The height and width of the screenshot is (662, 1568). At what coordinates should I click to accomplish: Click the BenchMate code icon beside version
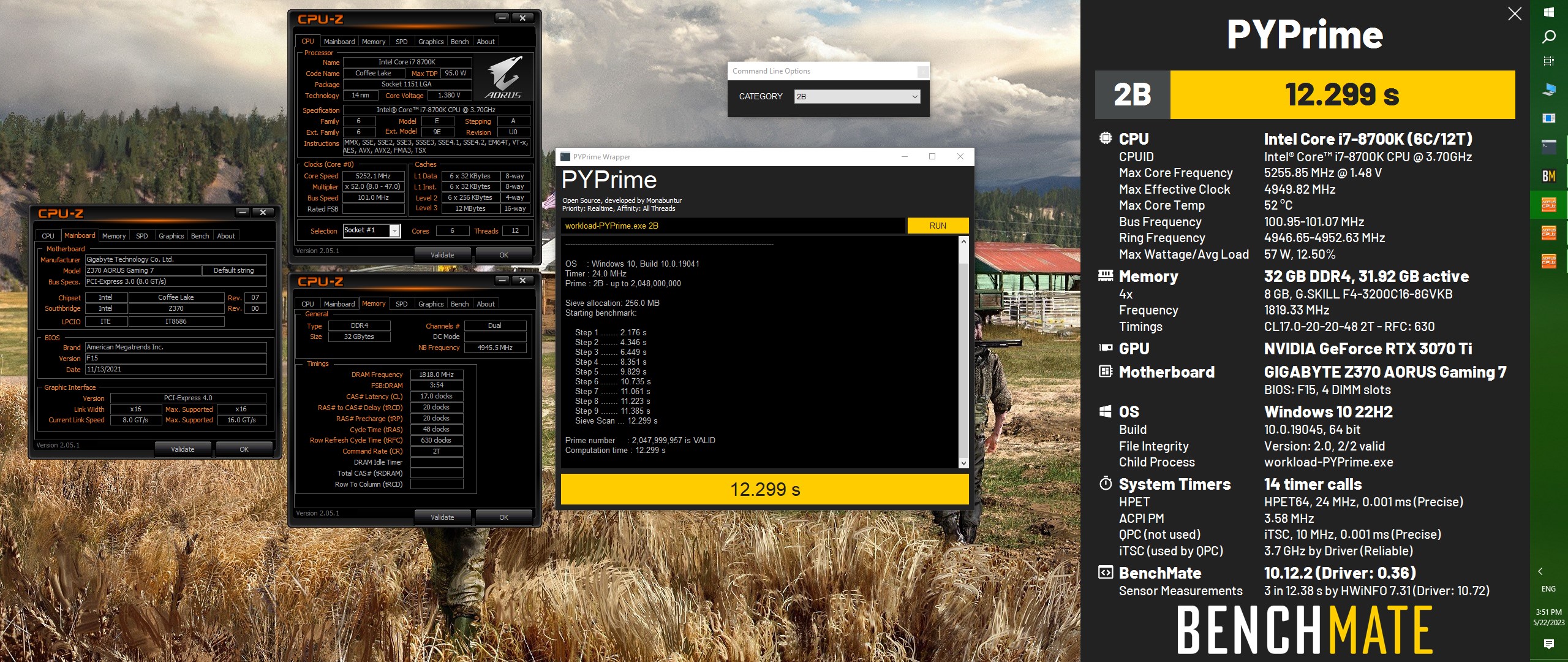tap(1106, 573)
